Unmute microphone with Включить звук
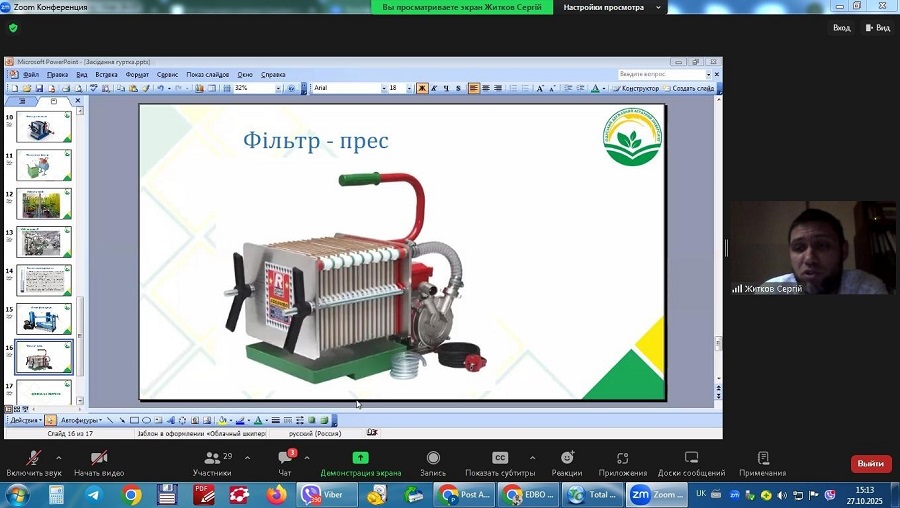Viewport: 900px width, 508px height. point(33,458)
